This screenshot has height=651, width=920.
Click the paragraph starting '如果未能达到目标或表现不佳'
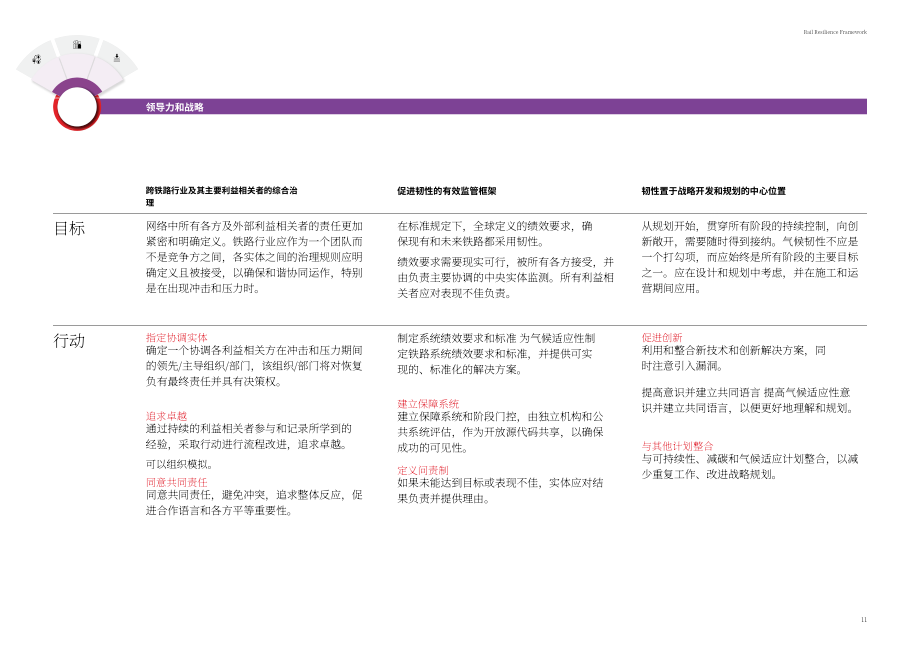coord(500,491)
